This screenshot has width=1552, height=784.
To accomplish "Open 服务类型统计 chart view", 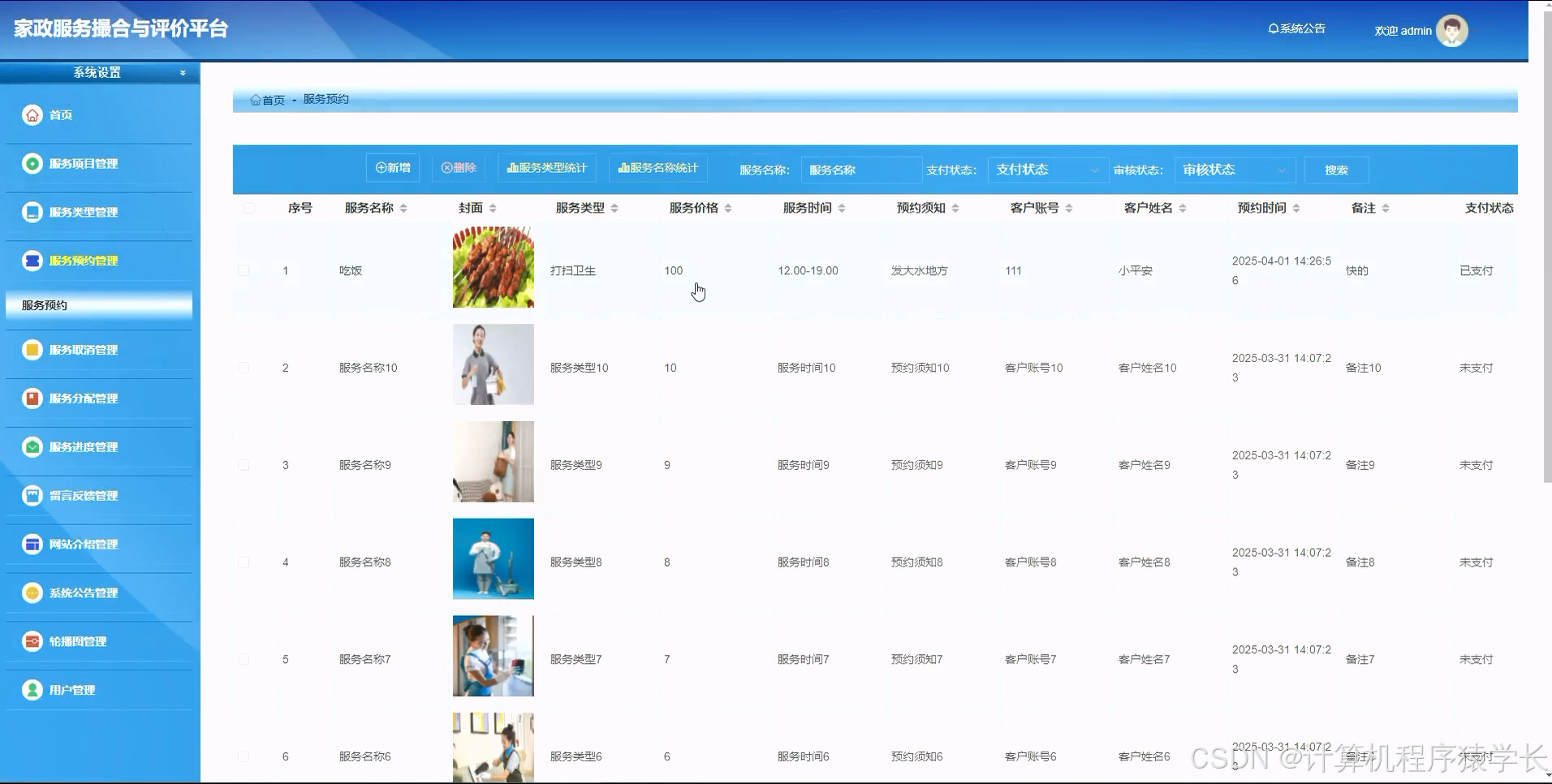I will pos(546,168).
